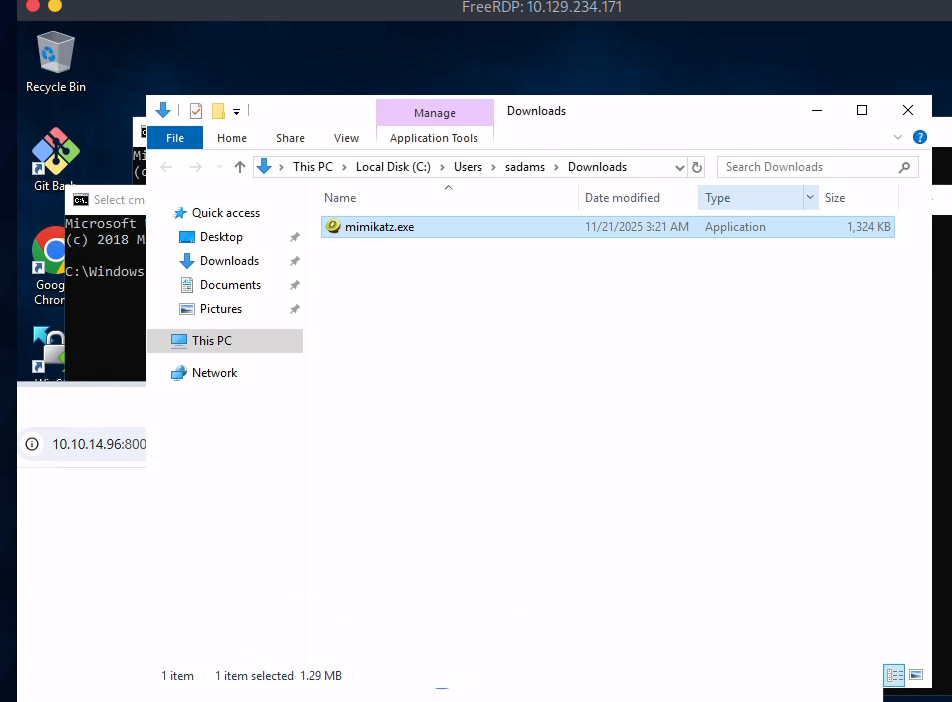Open the Application Tools tab
Image resolution: width=952 pixels, height=702 pixels.
click(x=434, y=138)
